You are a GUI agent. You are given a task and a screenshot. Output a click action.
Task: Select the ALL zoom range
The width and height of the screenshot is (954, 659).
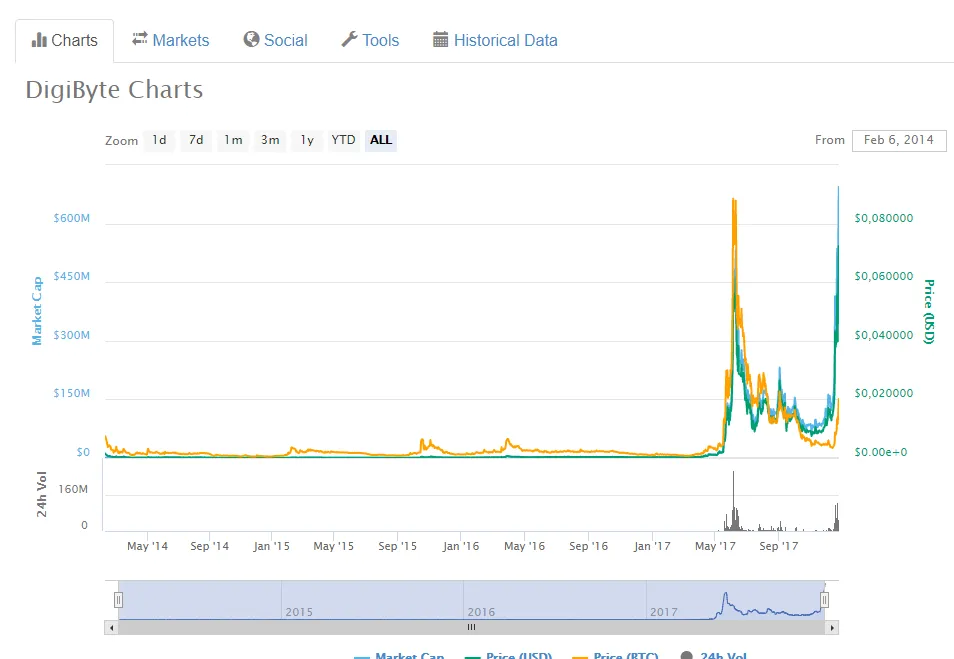click(381, 140)
